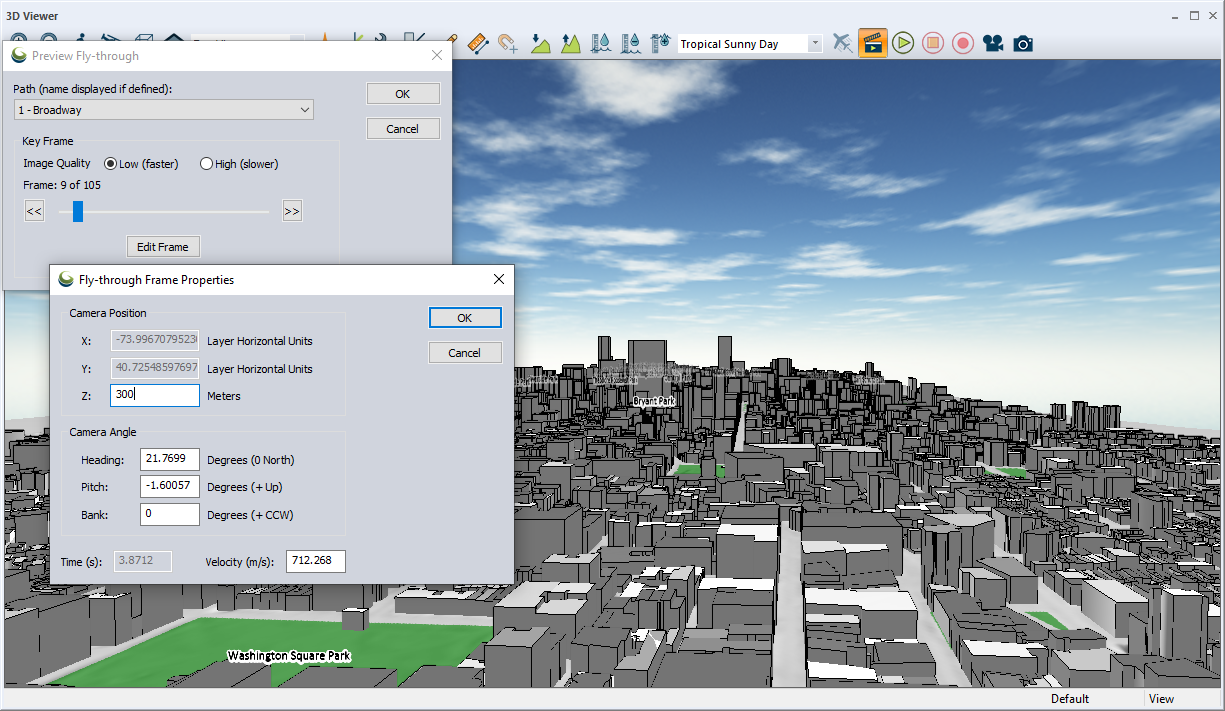Click the Washington Square Park label

pyautogui.click(x=289, y=656)
